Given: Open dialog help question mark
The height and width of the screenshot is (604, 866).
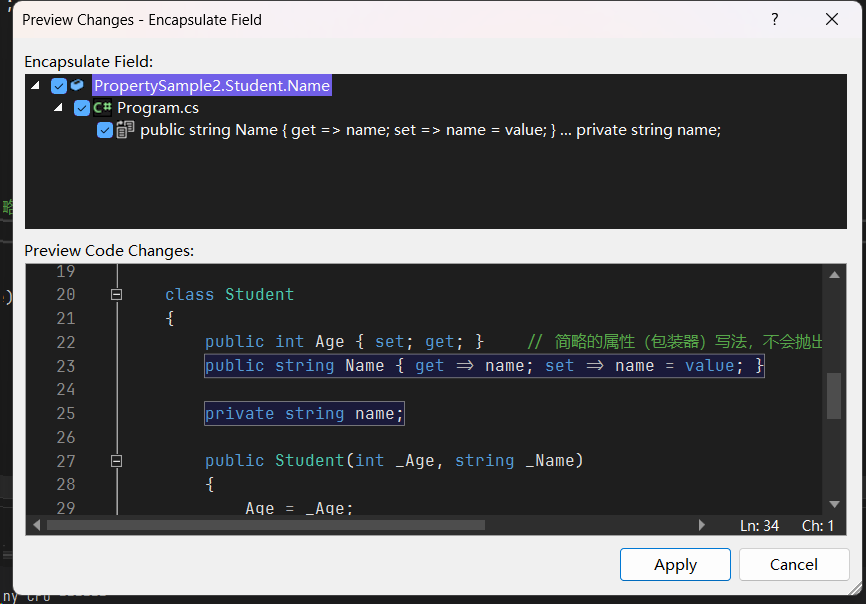Looking at the screenshot, I should (x=775, y=19).
